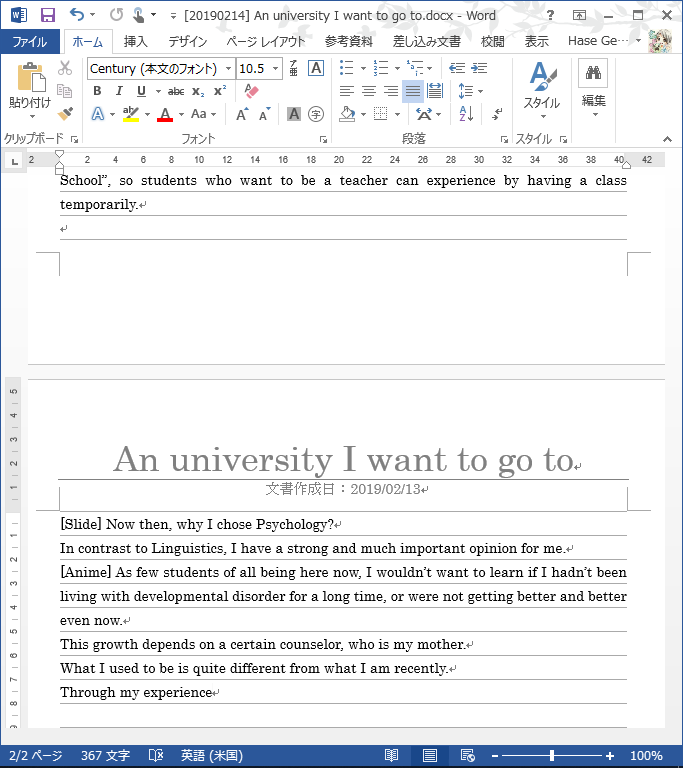
Task: Click the Strikethrough abc icon
Action: pos(176,91)
